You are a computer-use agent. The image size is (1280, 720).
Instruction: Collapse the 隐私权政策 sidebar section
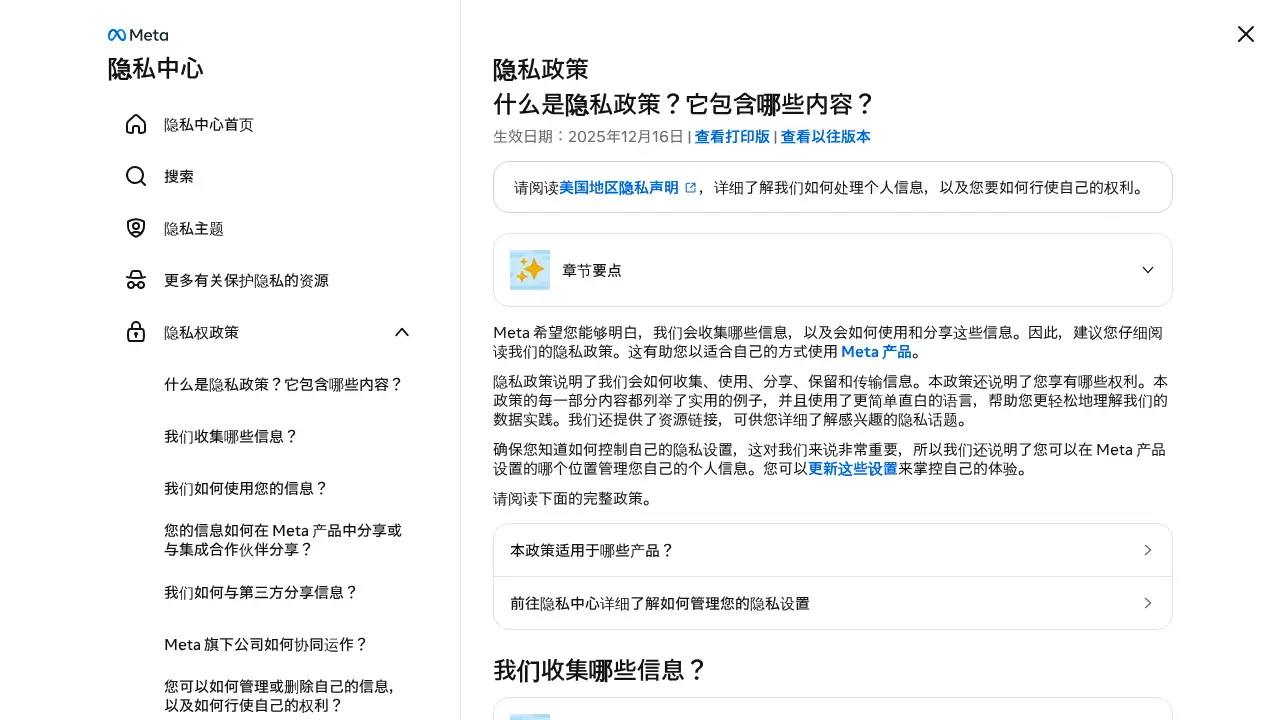click(x=402, y=332)
